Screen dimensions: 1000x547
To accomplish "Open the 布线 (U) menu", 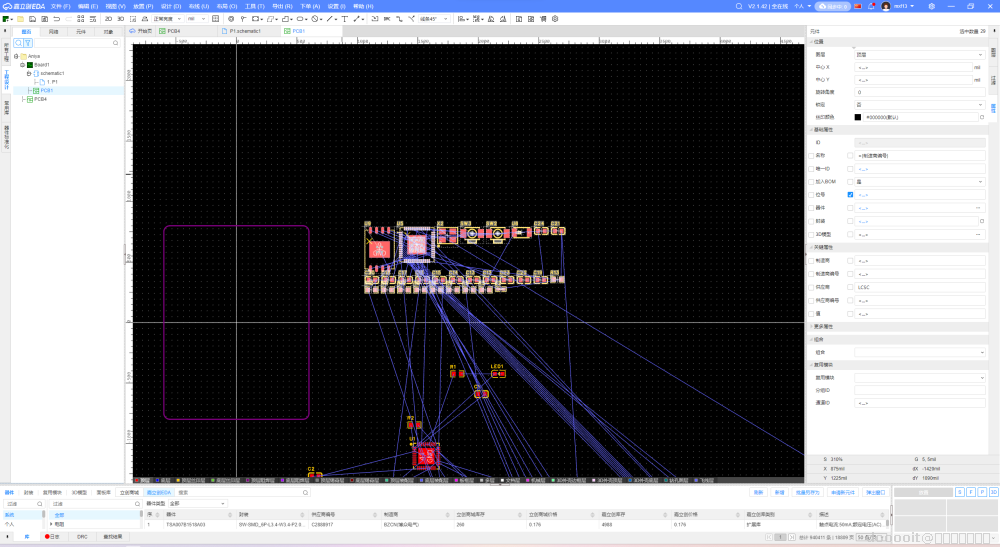I will point(199,6).
